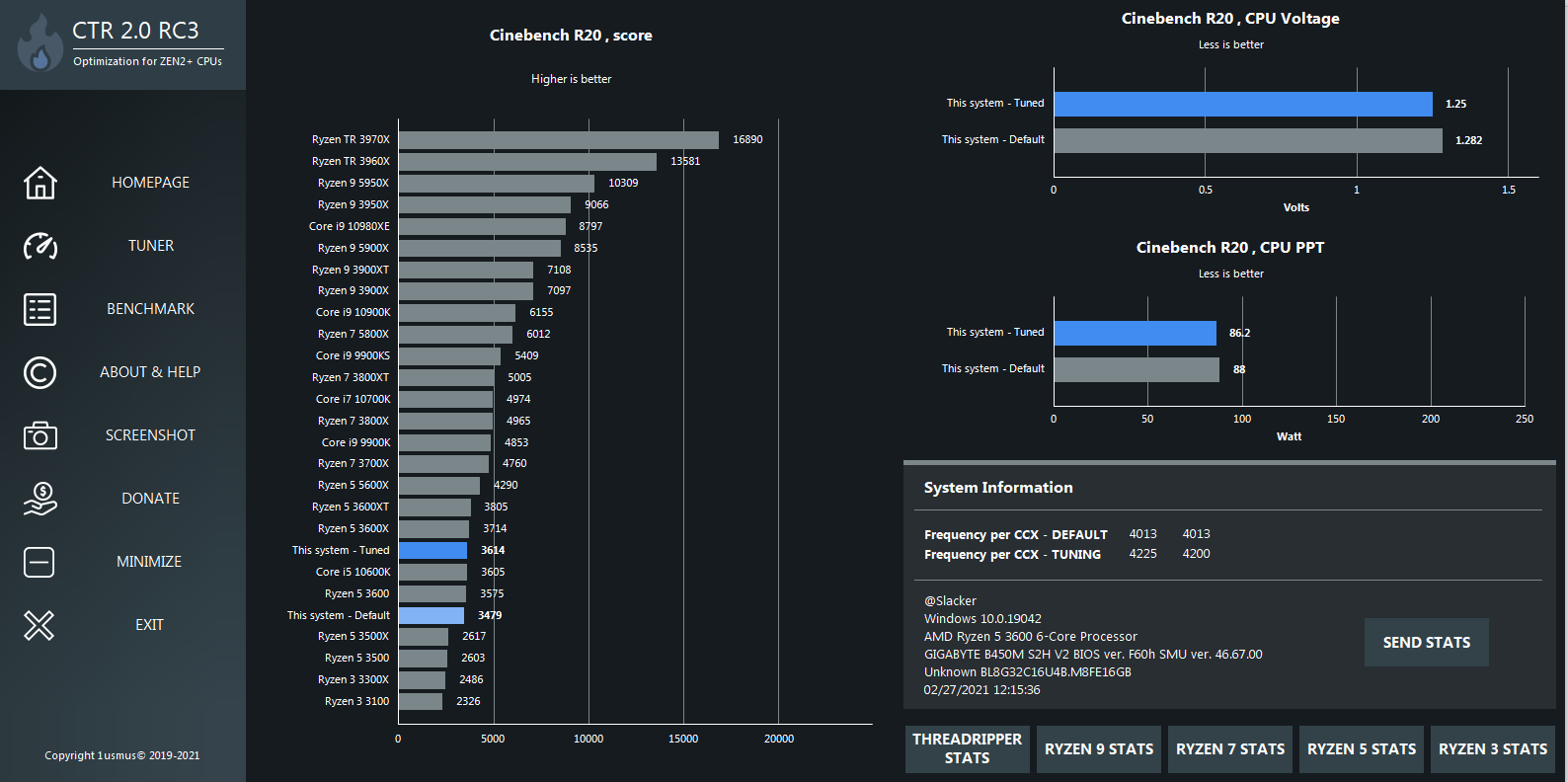Screen dimensions: 1568x782
Task: Select EXIT label in sidebar
Action: (x=149, y=625)
